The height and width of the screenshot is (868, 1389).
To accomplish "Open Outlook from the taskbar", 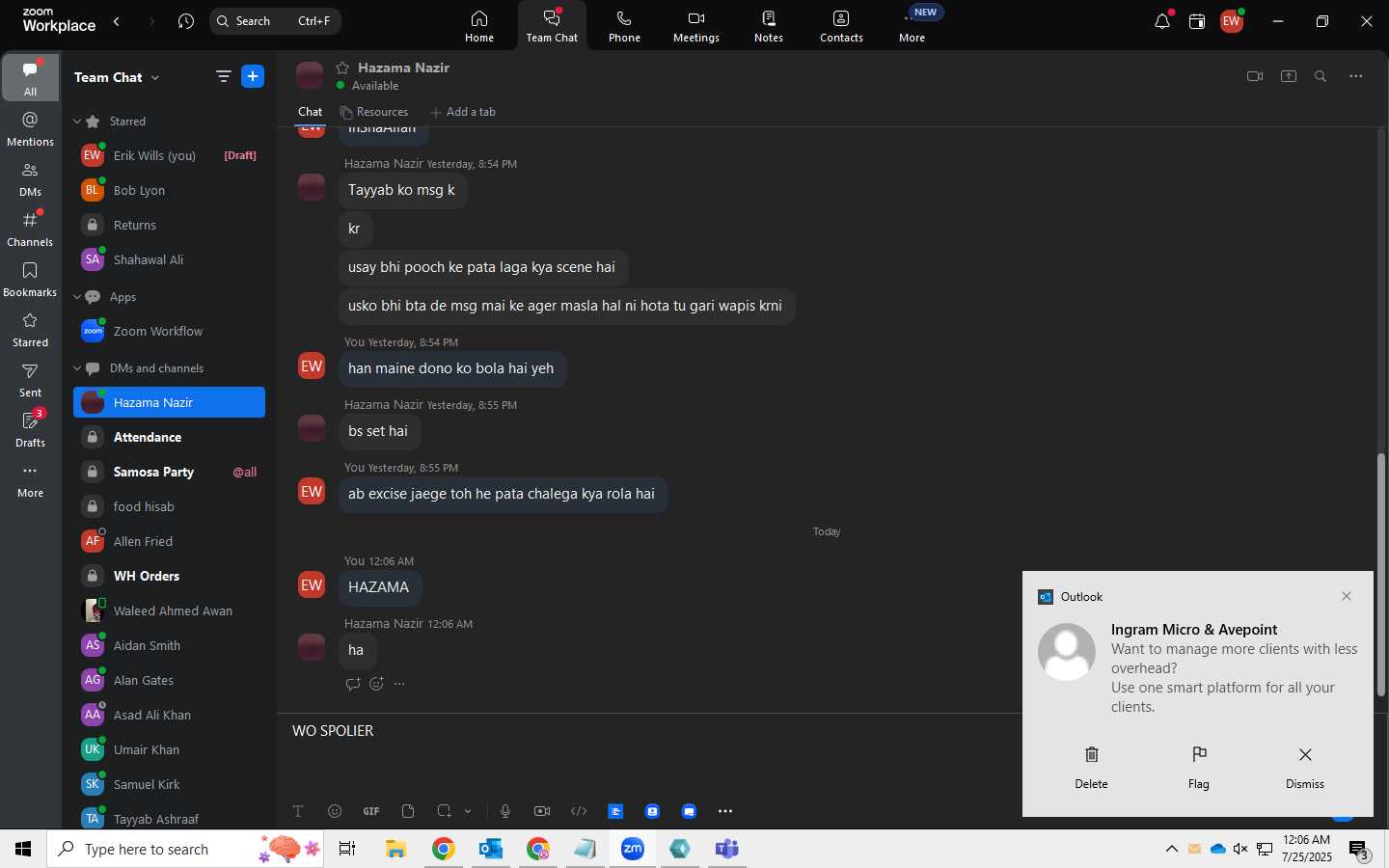I will (491, 849).
